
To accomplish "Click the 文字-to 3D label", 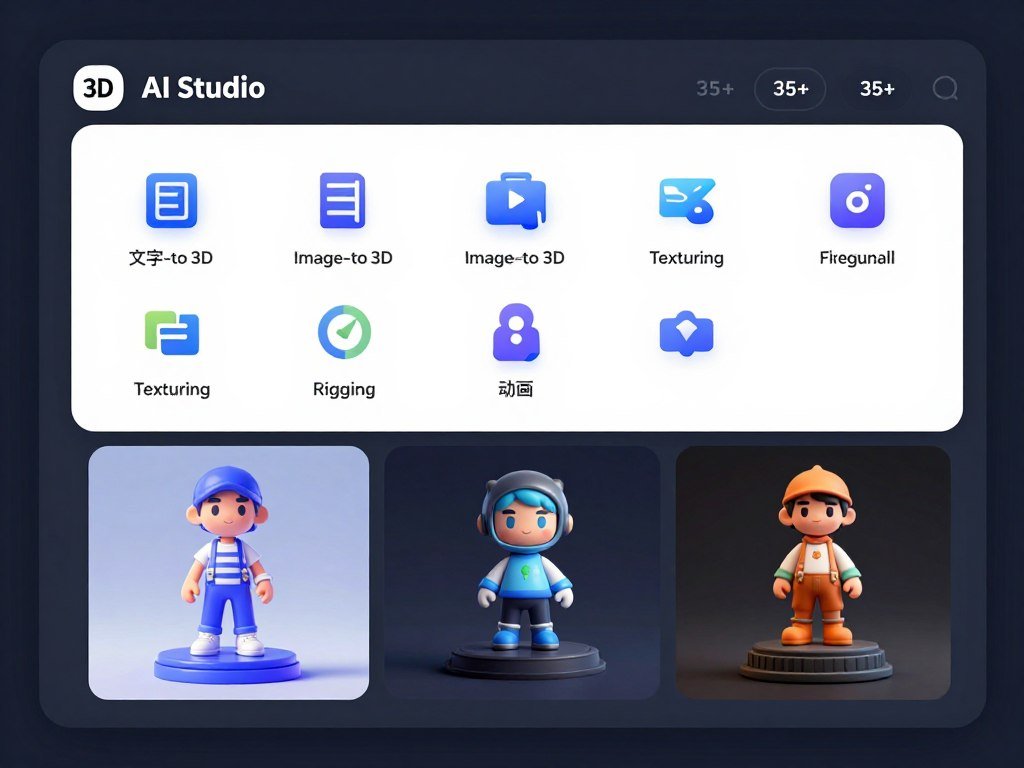I will (x=171, y=258).
